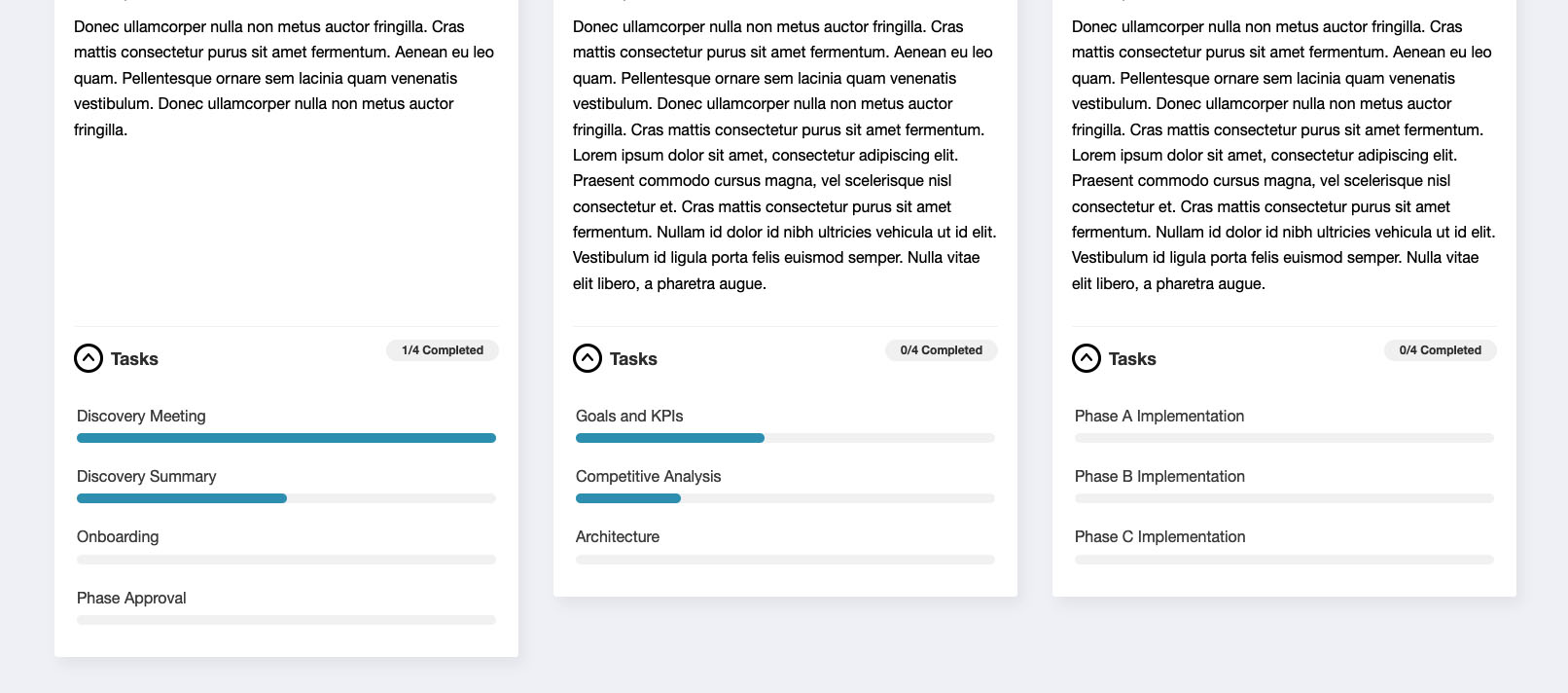This screenshot has width=1568, height=693.
Task: Select Phase B Implementation task
Action: click(x=1159, y=476)
